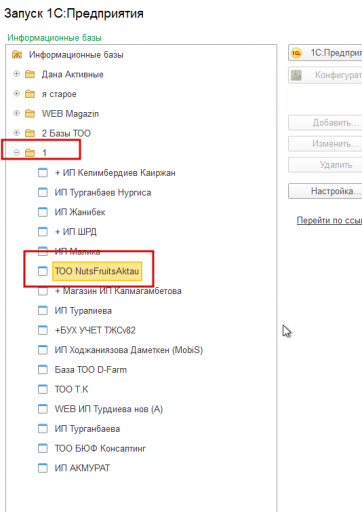Select WEB ИП Турдиева нов (А) base
Viewport: 362px width, 512px height.
click(109, 409)
